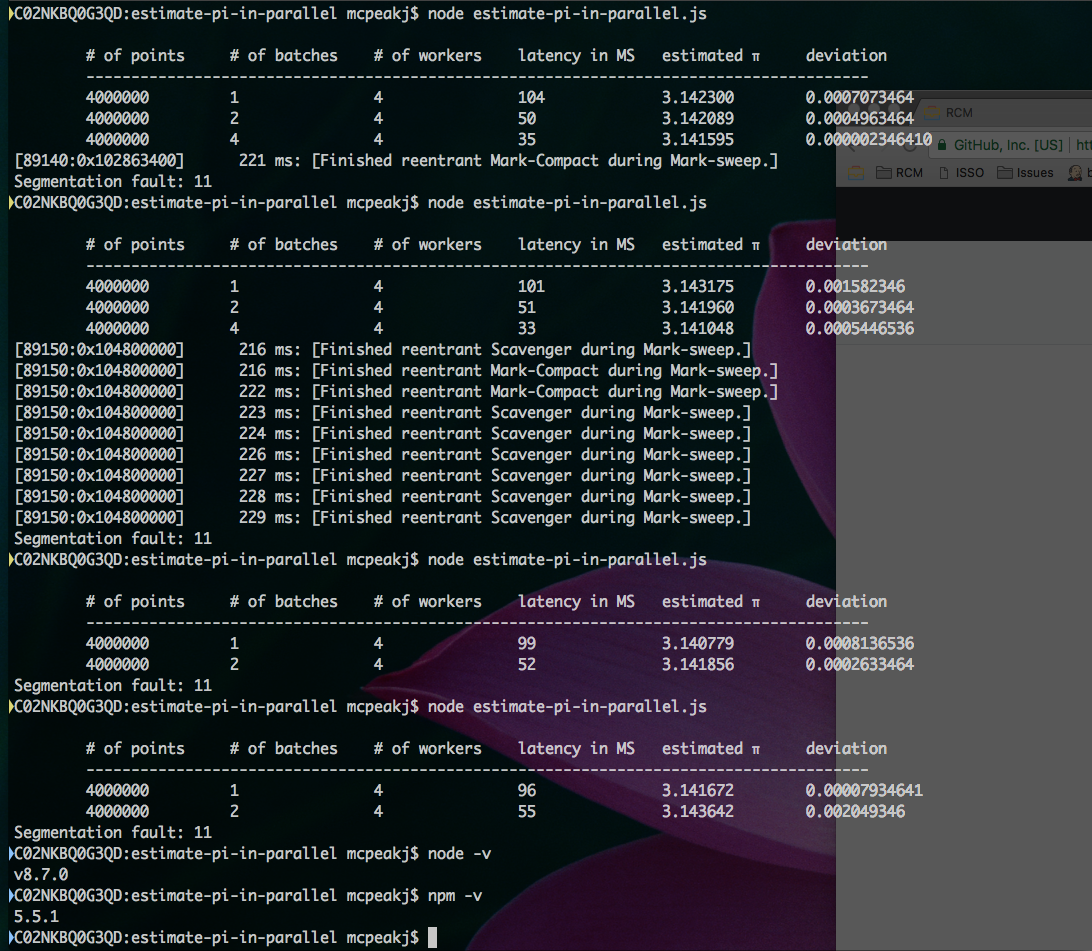Expand the Issues bookmarks folder

[1025, 173]
